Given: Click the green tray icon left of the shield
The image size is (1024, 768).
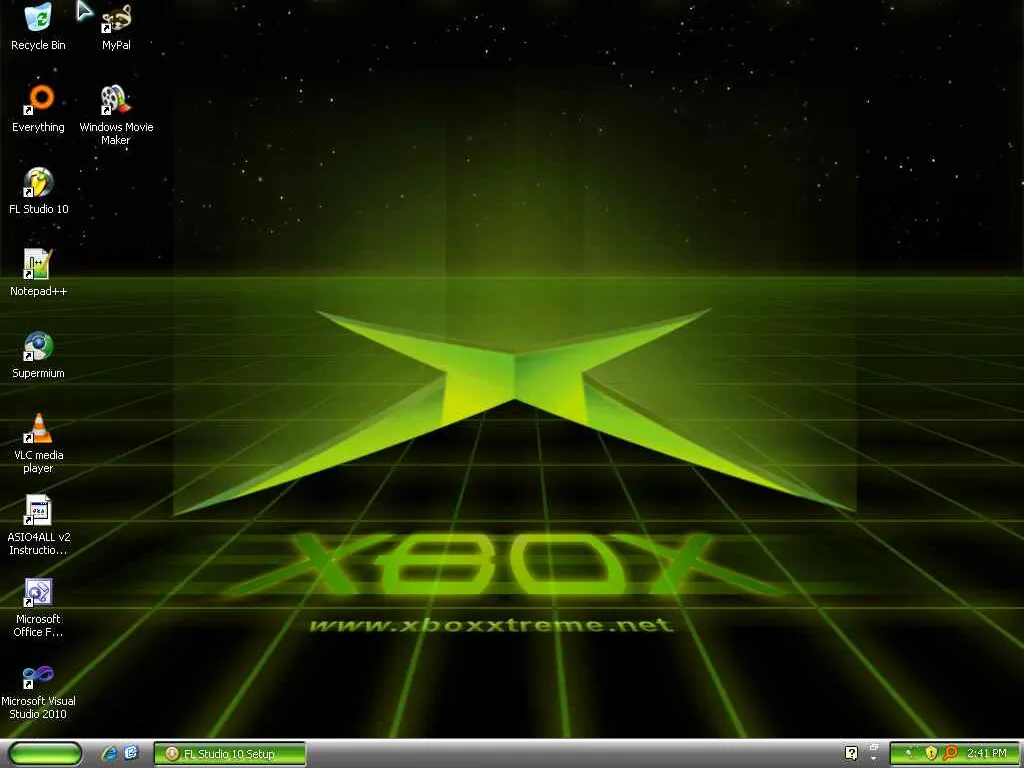Looking at the screenshot, I should 908,754.
